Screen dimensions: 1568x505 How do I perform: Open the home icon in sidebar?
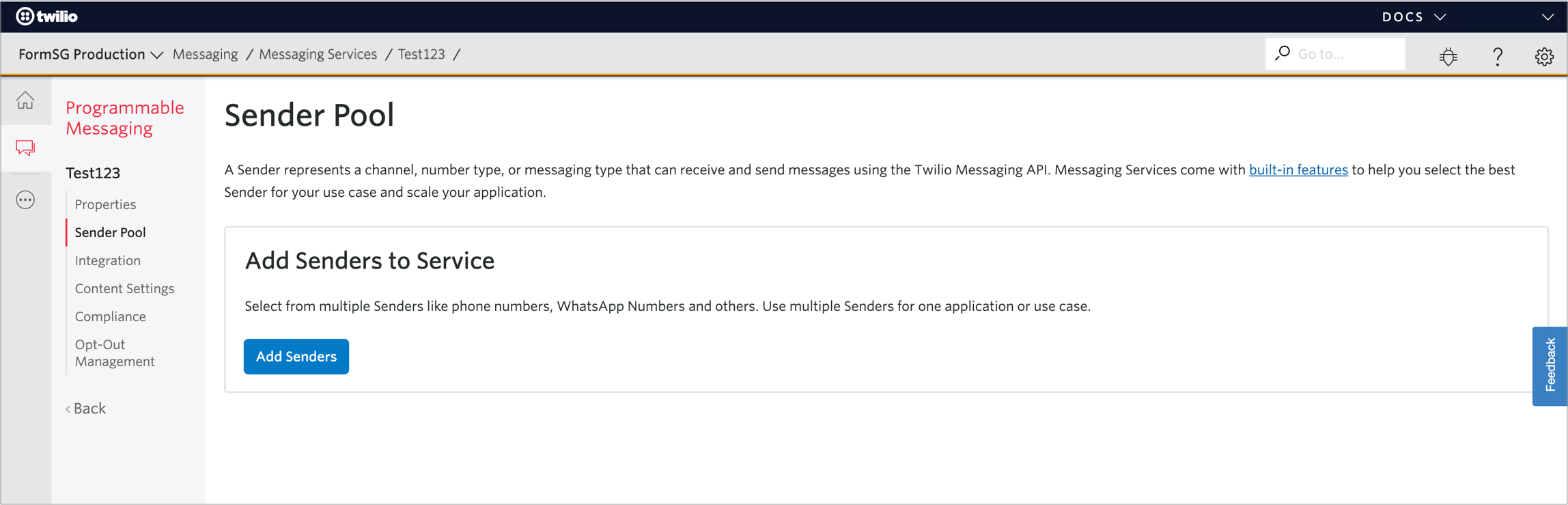coord(25,100)
